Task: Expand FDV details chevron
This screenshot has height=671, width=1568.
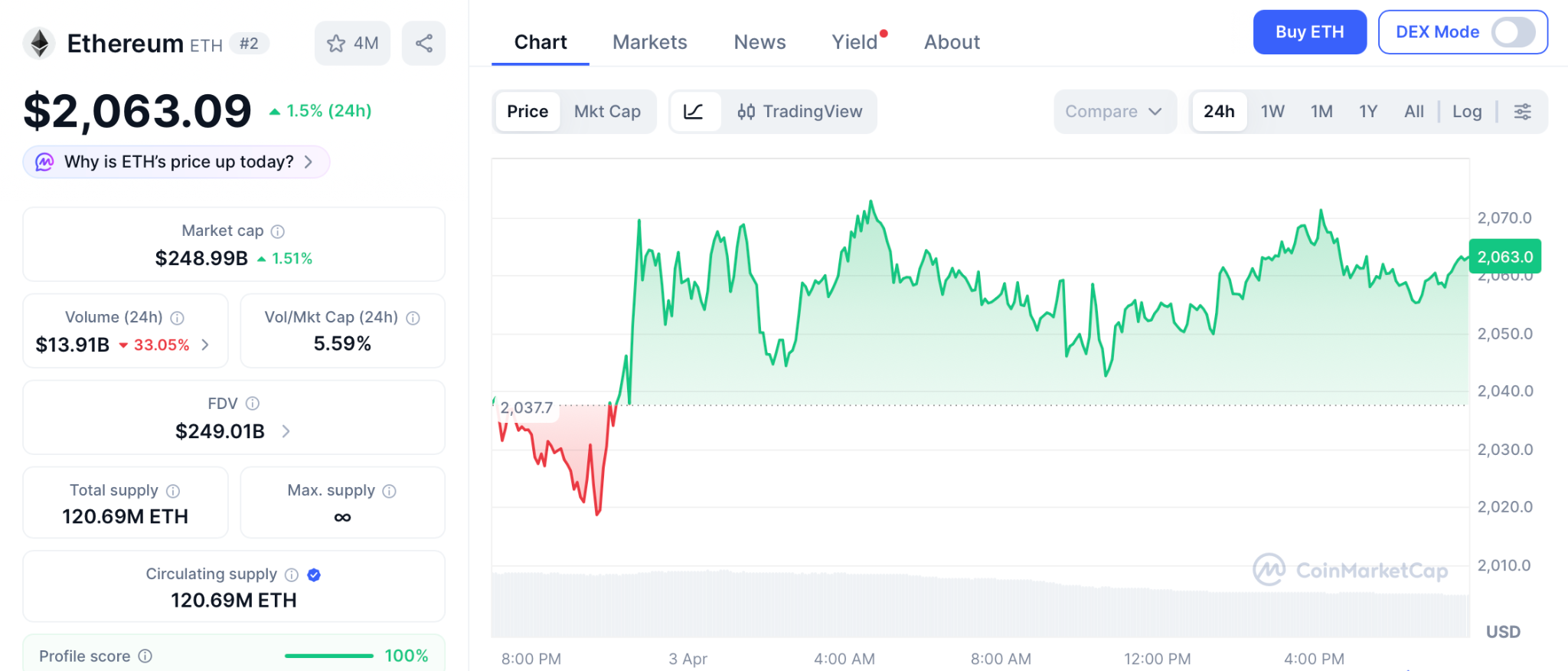Action: [286, 431]
